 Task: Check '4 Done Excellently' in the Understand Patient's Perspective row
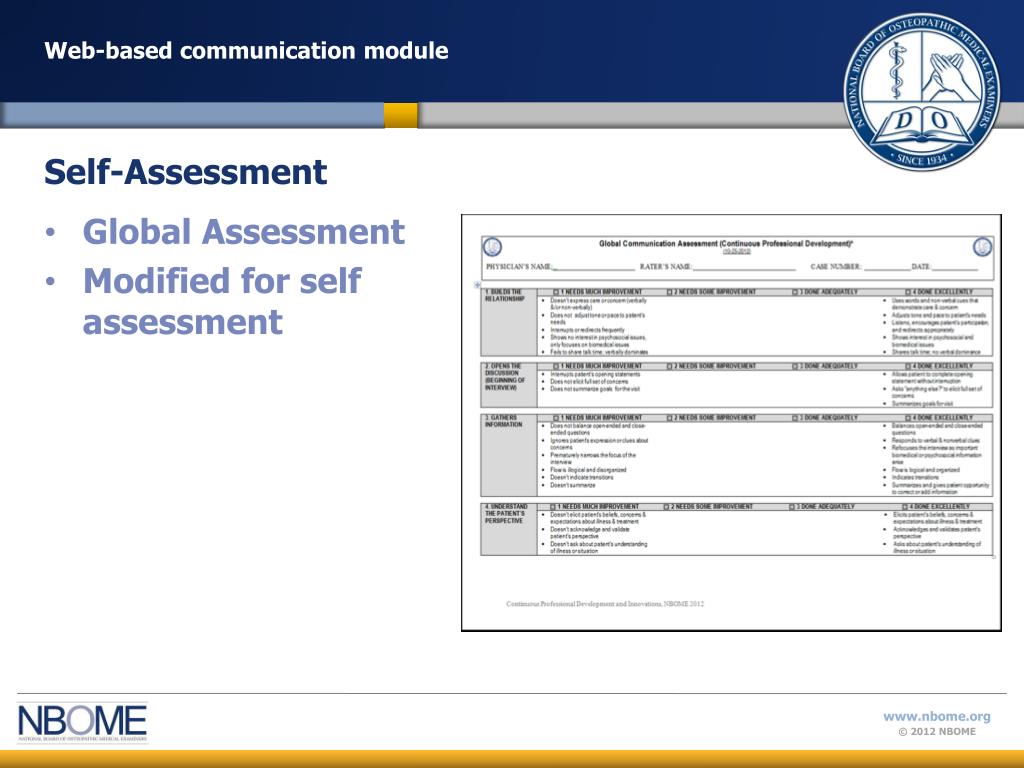pyautogui.click(x=905, y=507)
